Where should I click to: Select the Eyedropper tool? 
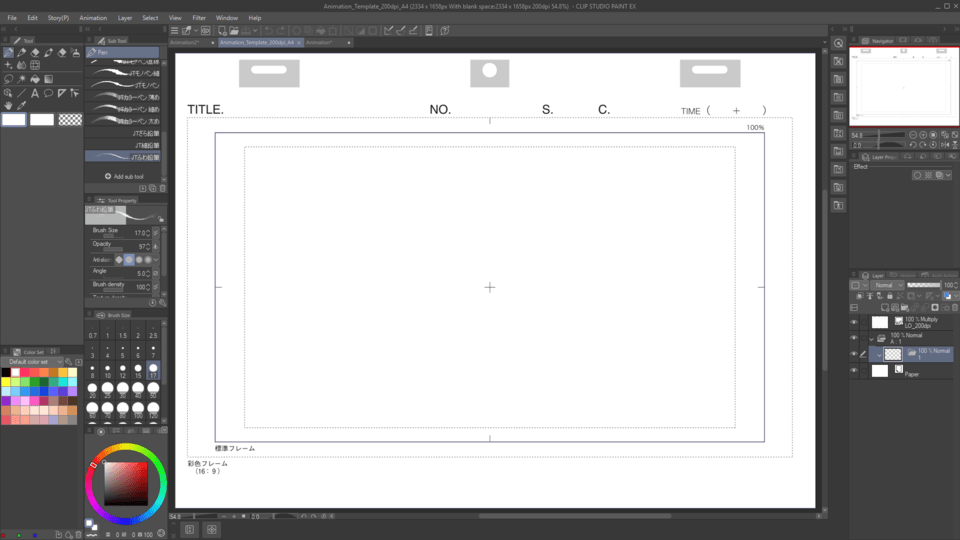(21, 106)
